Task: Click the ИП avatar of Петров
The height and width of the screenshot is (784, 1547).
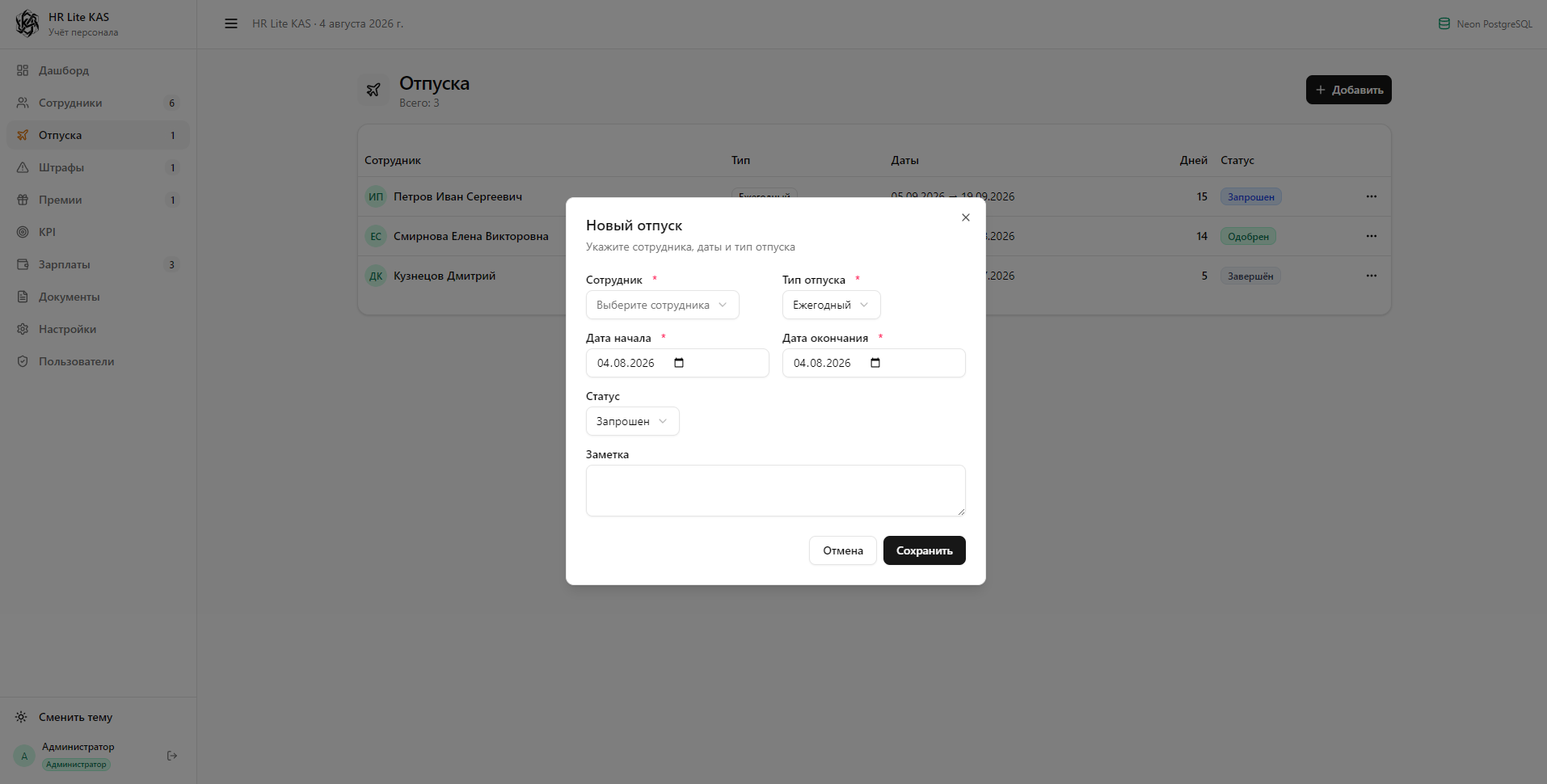Action: (x=376, y=196)
